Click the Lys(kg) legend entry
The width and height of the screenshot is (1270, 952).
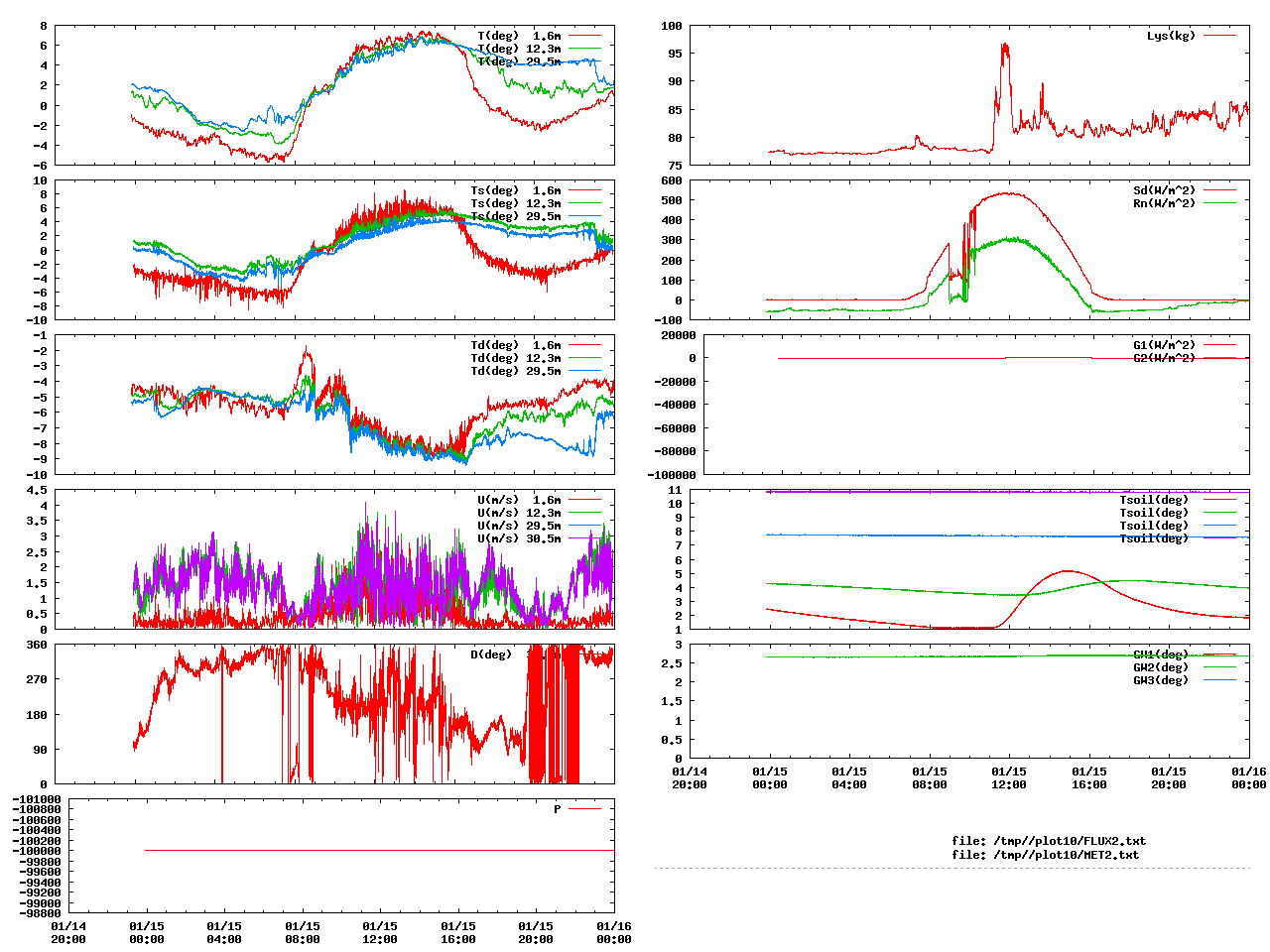[x=1171, y=36]
